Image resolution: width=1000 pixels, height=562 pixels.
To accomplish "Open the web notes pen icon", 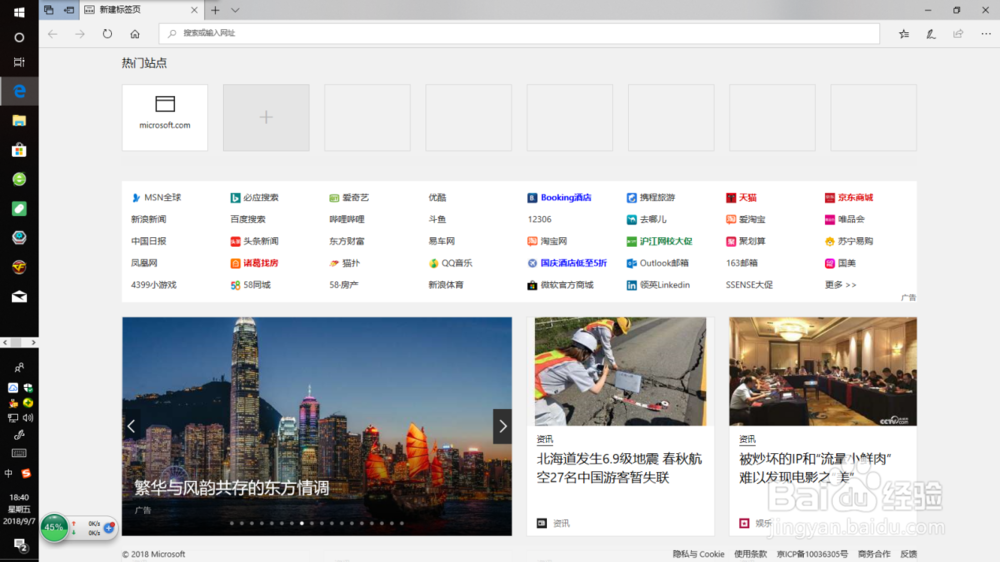I will 931,34.
